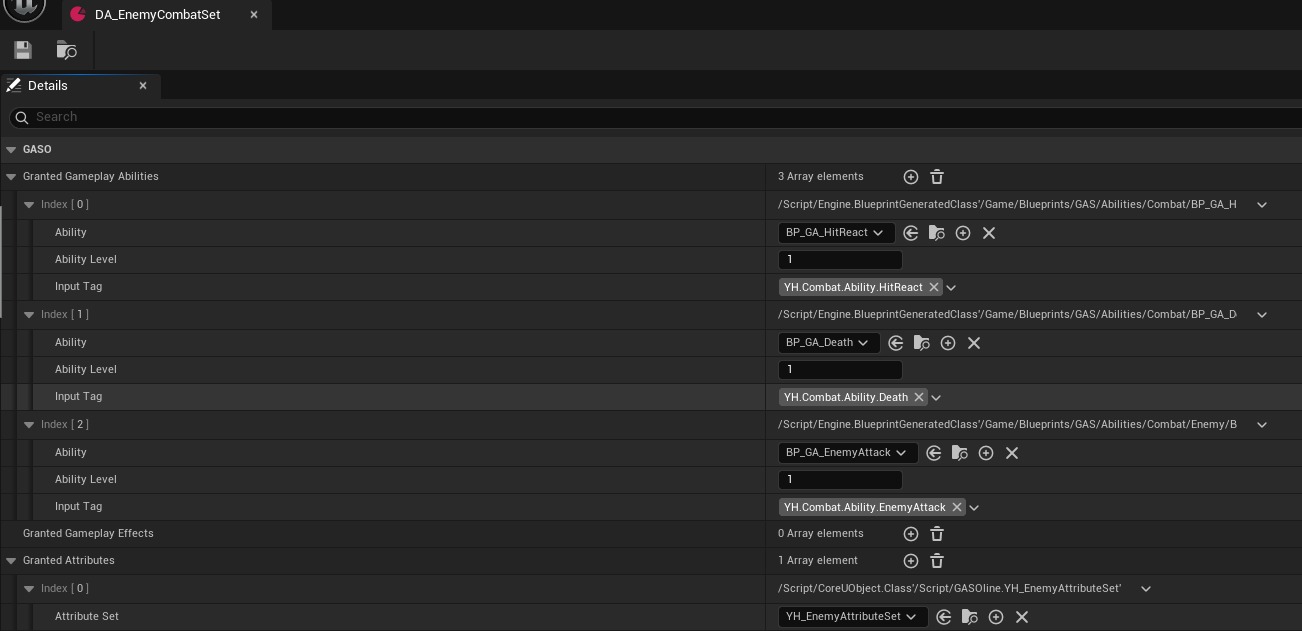
Task: Open BP_GA_HitReact ability class dropdown
Action: coord(836,233)
